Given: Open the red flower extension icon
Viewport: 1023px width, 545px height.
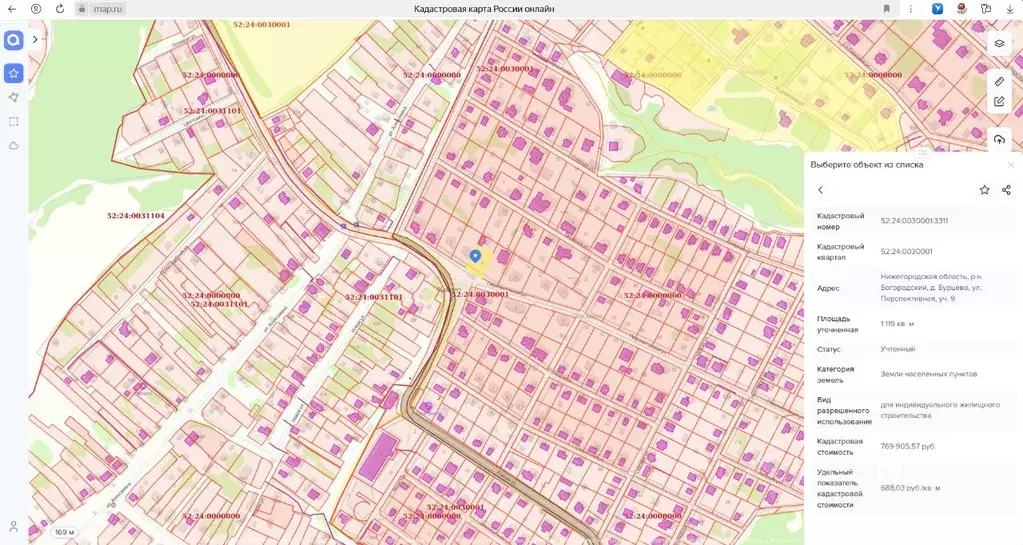Looking at the screenshot, I should click(x=962, y=9).
